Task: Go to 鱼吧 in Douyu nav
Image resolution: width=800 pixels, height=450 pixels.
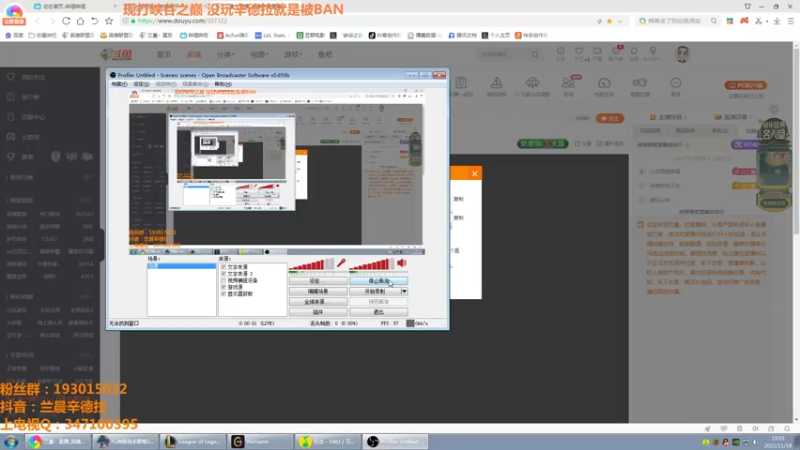Action: 325,55
